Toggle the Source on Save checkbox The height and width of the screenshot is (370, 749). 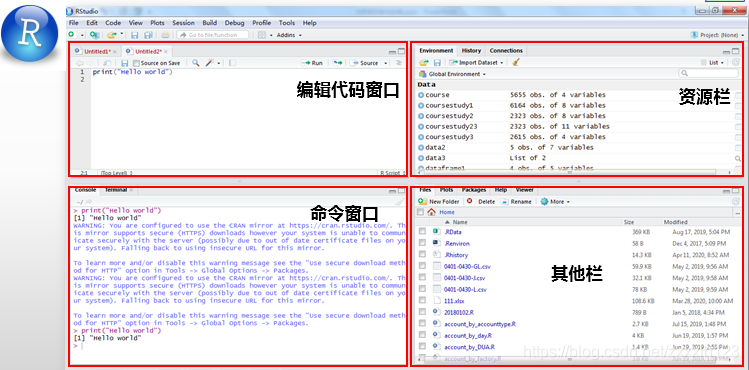coord(136,63)
